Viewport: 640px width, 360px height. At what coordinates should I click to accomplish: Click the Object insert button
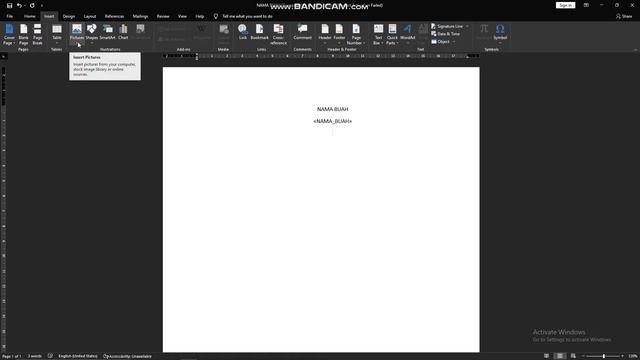tap(441, 42)
